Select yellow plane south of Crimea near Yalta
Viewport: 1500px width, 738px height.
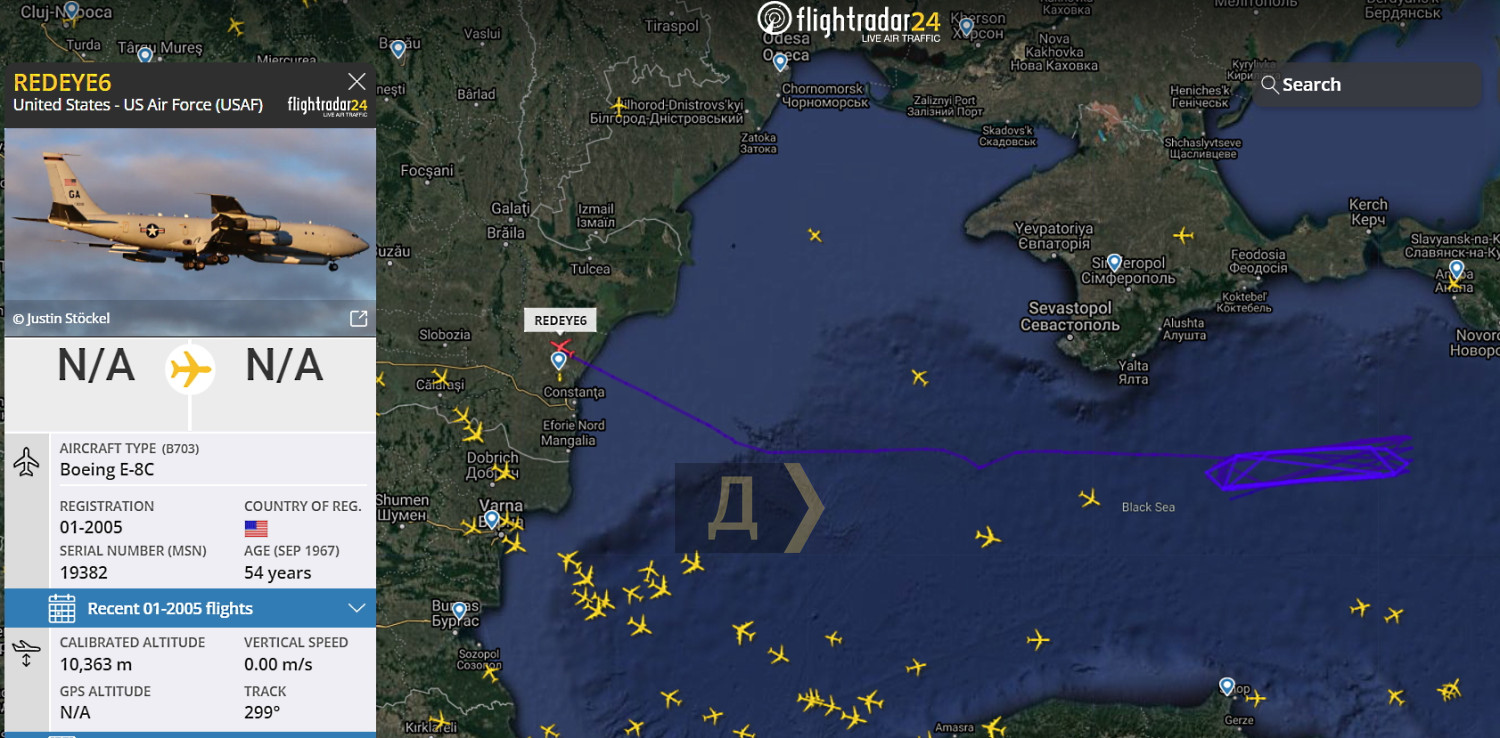(919, 377)
